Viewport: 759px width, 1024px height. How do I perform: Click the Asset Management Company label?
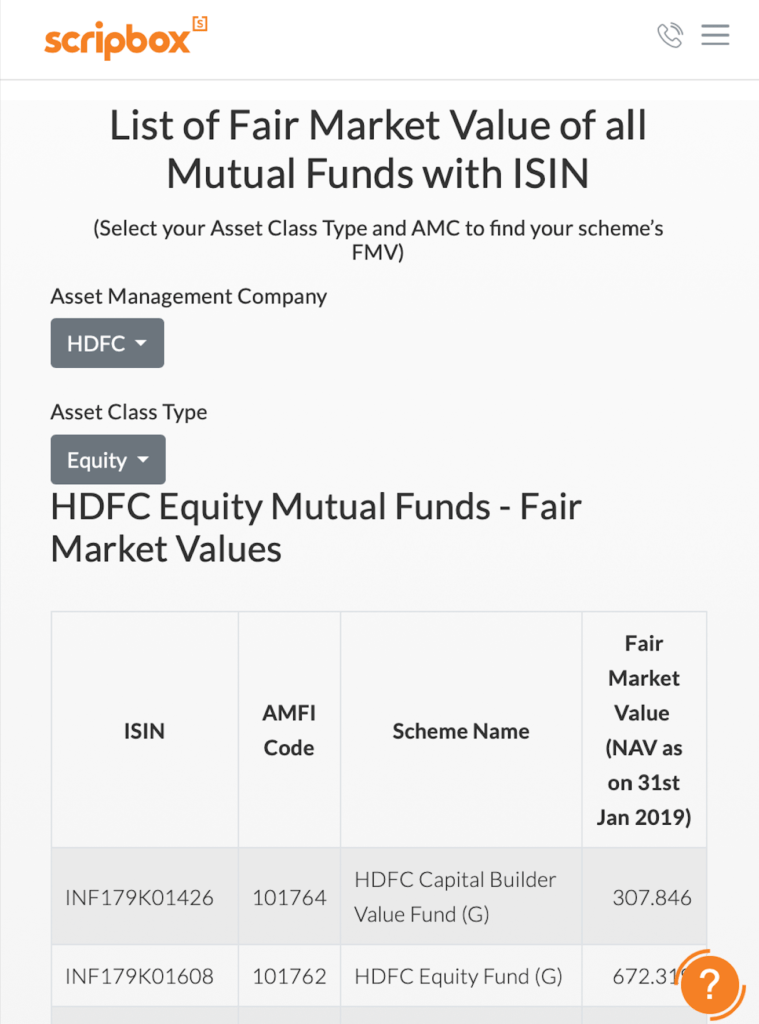[x=189, y=296]
